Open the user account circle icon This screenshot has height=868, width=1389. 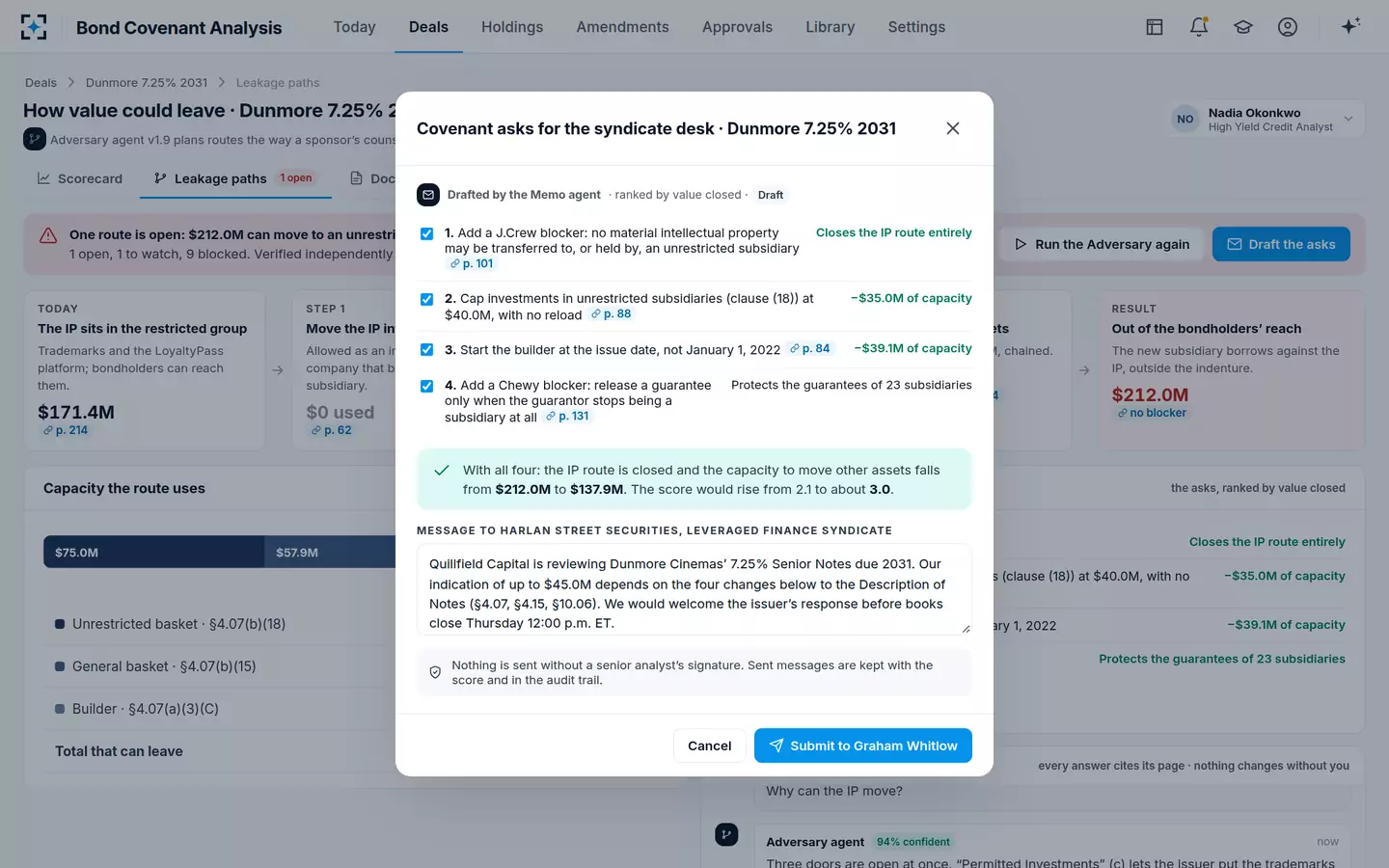[x=1288, y=27]
